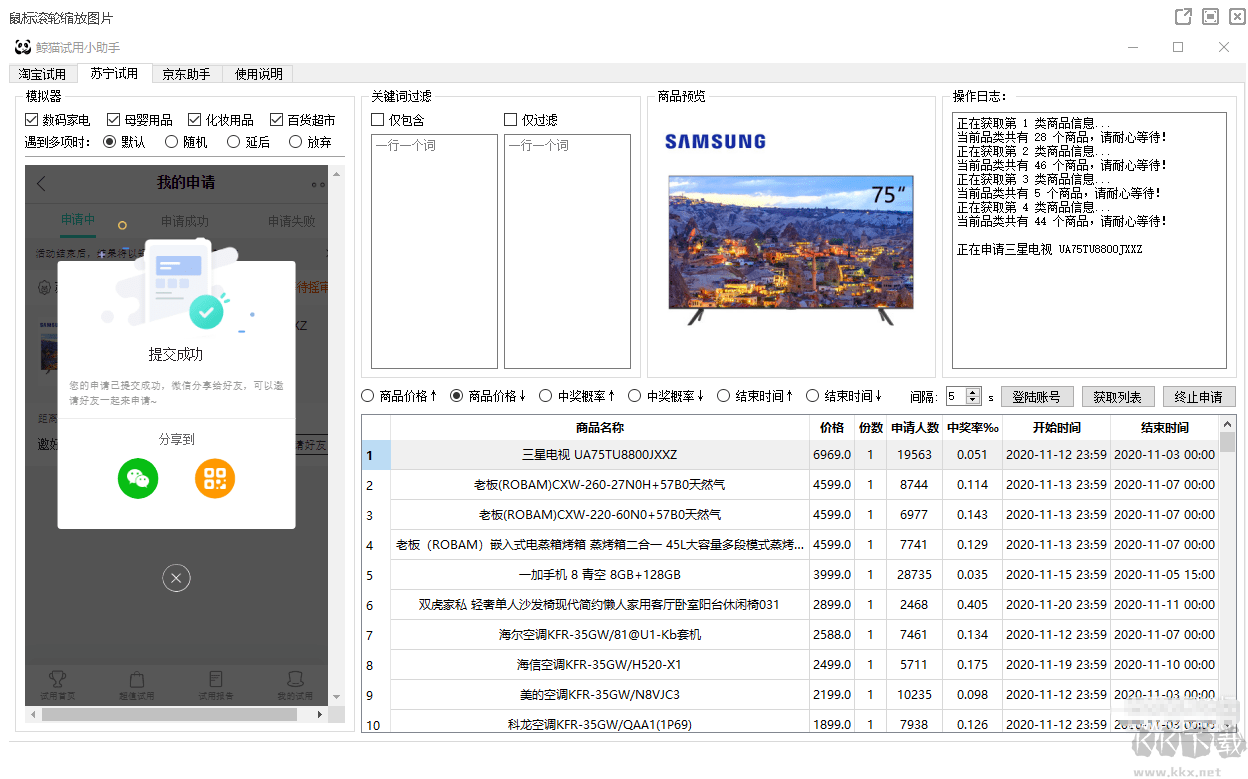
Task: Go back using the arrow beside 我的申请
Action: click(41, 183)
